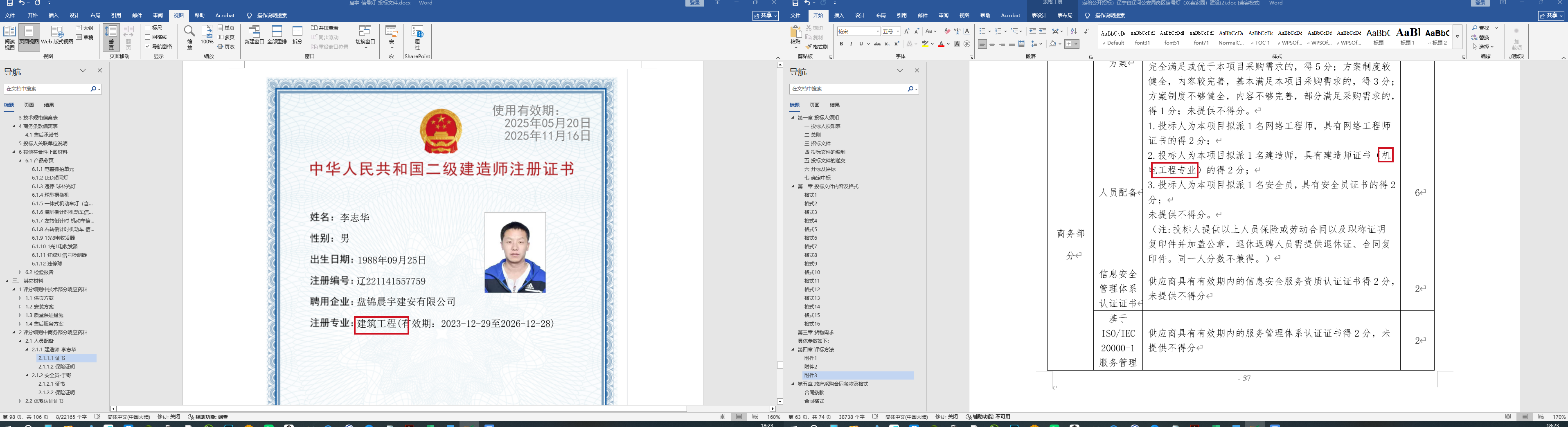Open Table Design (表设计) tab
This screenshot has width=1568, height=427.
click(x=1039, y=15)
